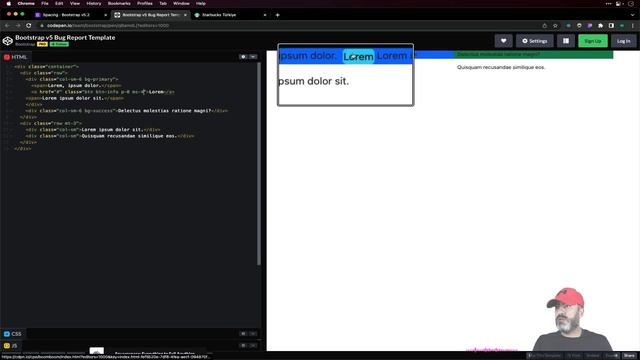Open the Help menu
Screen dimensions: 640x360
coord(201,3)
